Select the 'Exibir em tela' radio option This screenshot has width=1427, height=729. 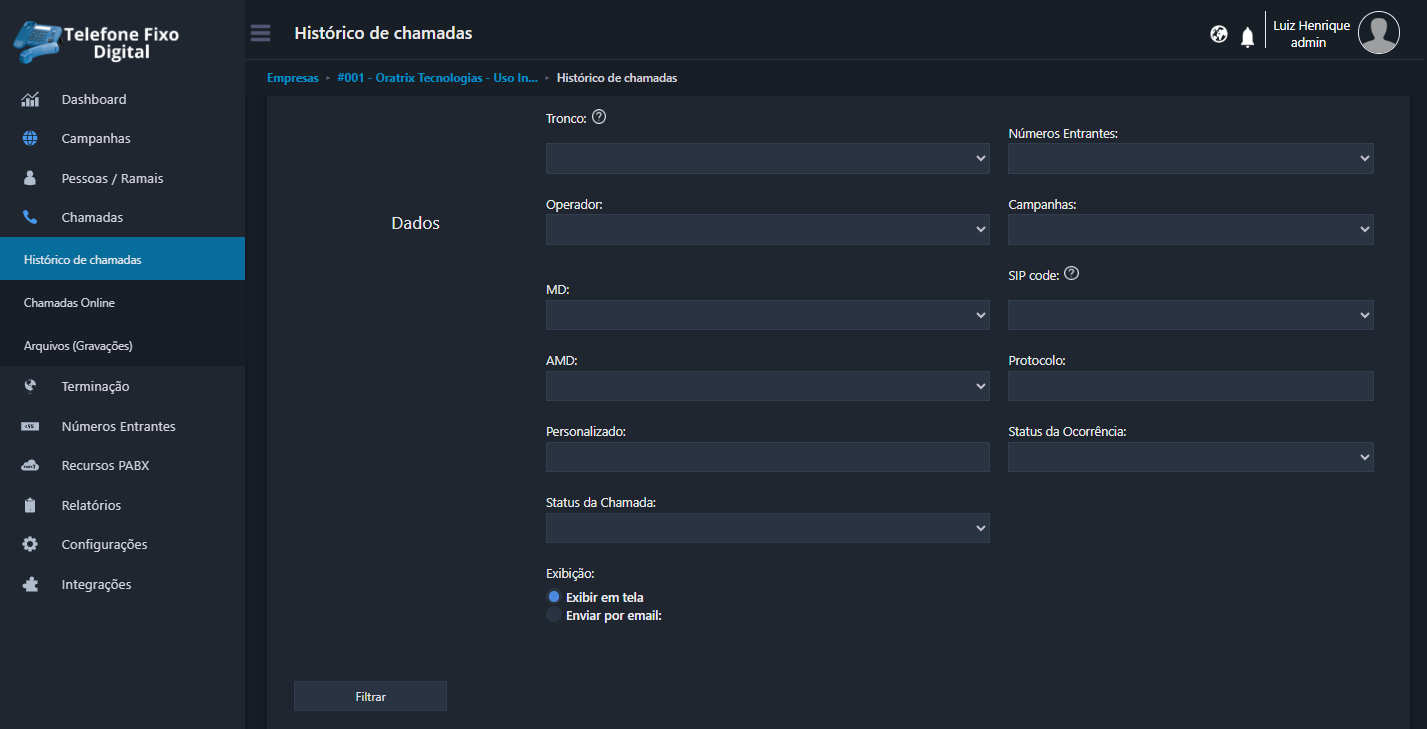554,597
